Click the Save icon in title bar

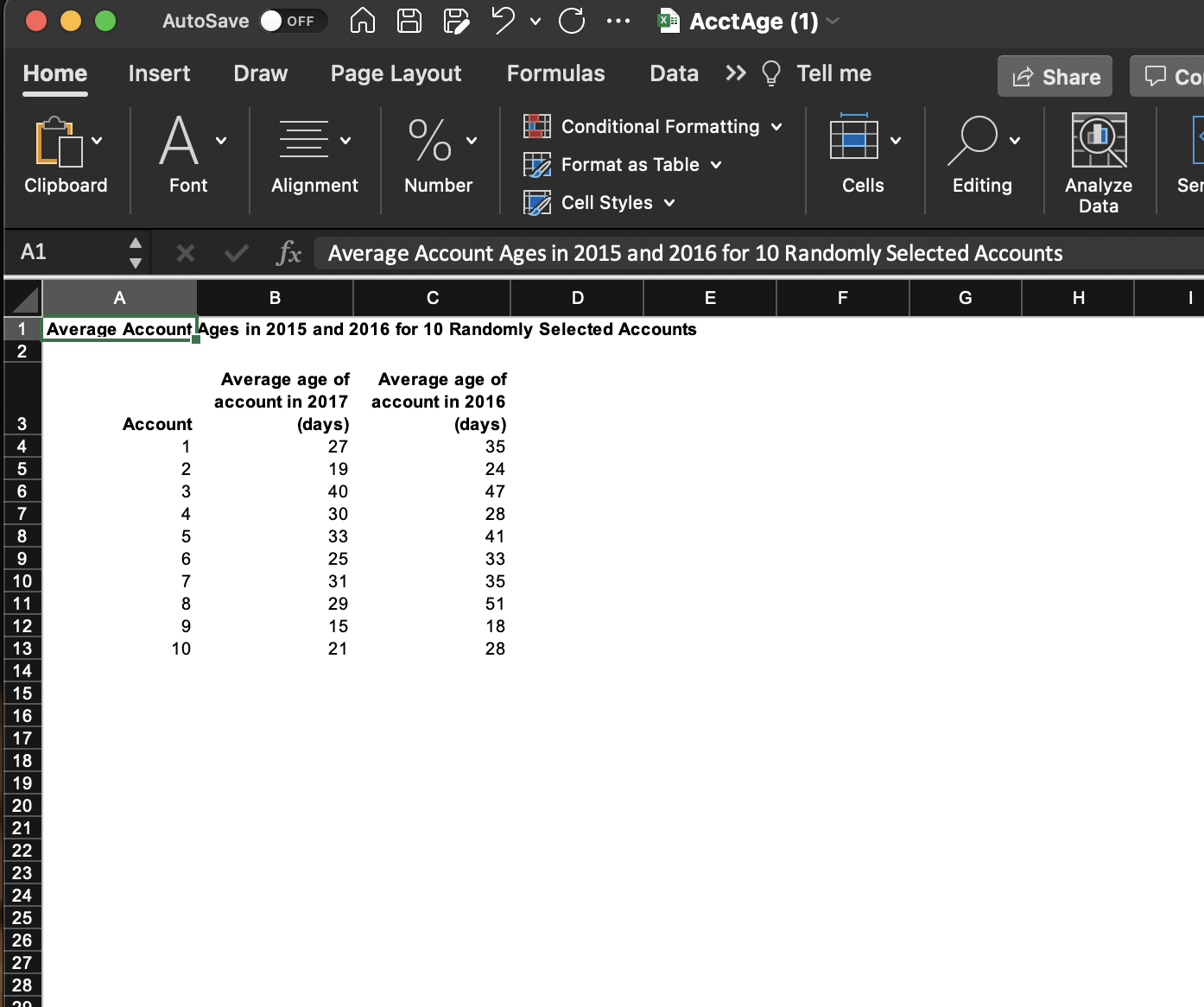409,21
